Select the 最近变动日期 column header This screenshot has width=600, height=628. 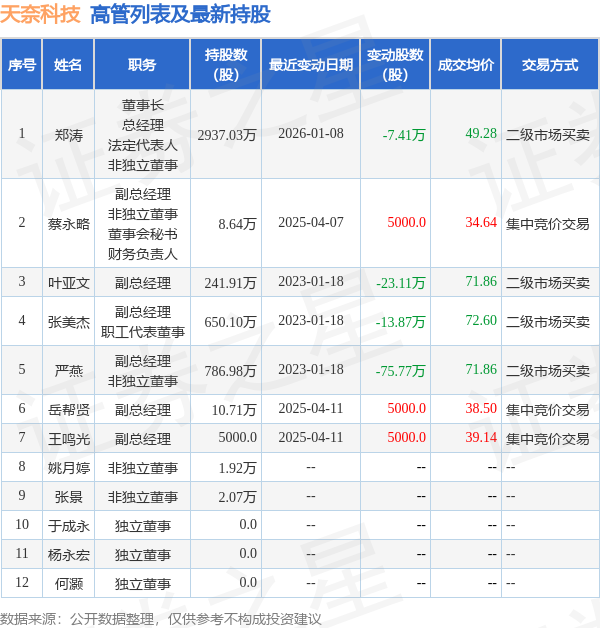point(311,64)
